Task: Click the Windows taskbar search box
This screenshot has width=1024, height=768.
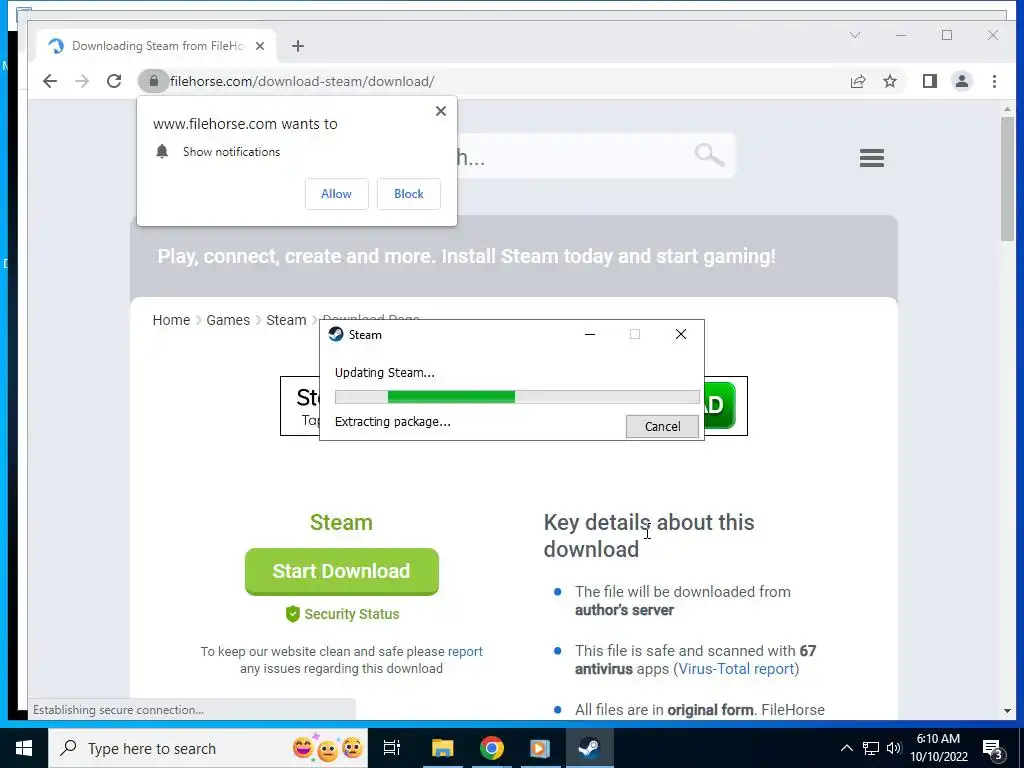Action: coord(208,748)
